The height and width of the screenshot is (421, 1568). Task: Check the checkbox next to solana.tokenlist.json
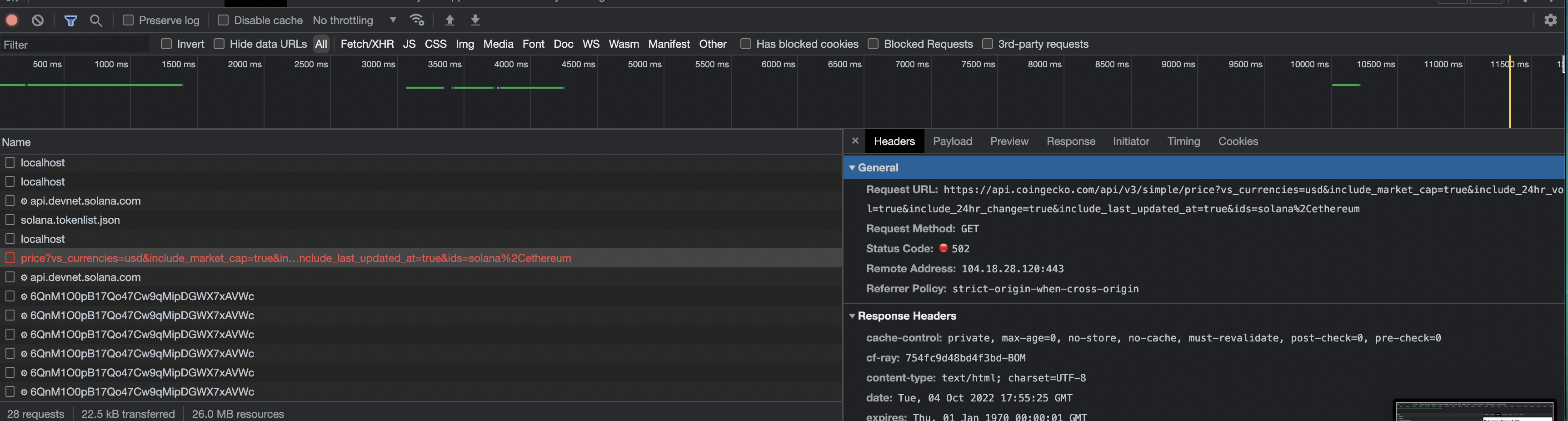[10, 219]
